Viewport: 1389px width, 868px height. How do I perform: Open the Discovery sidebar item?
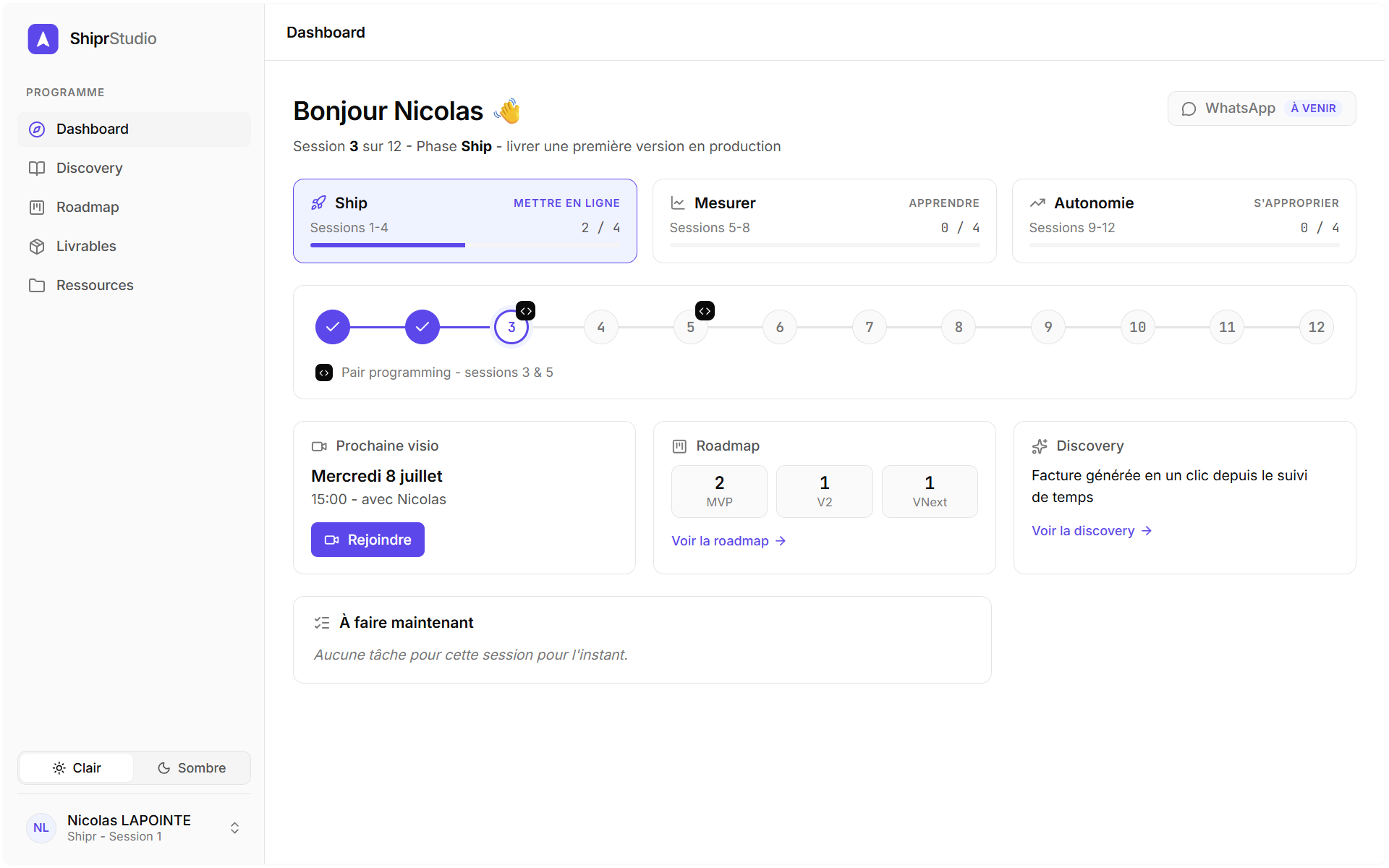134,168
